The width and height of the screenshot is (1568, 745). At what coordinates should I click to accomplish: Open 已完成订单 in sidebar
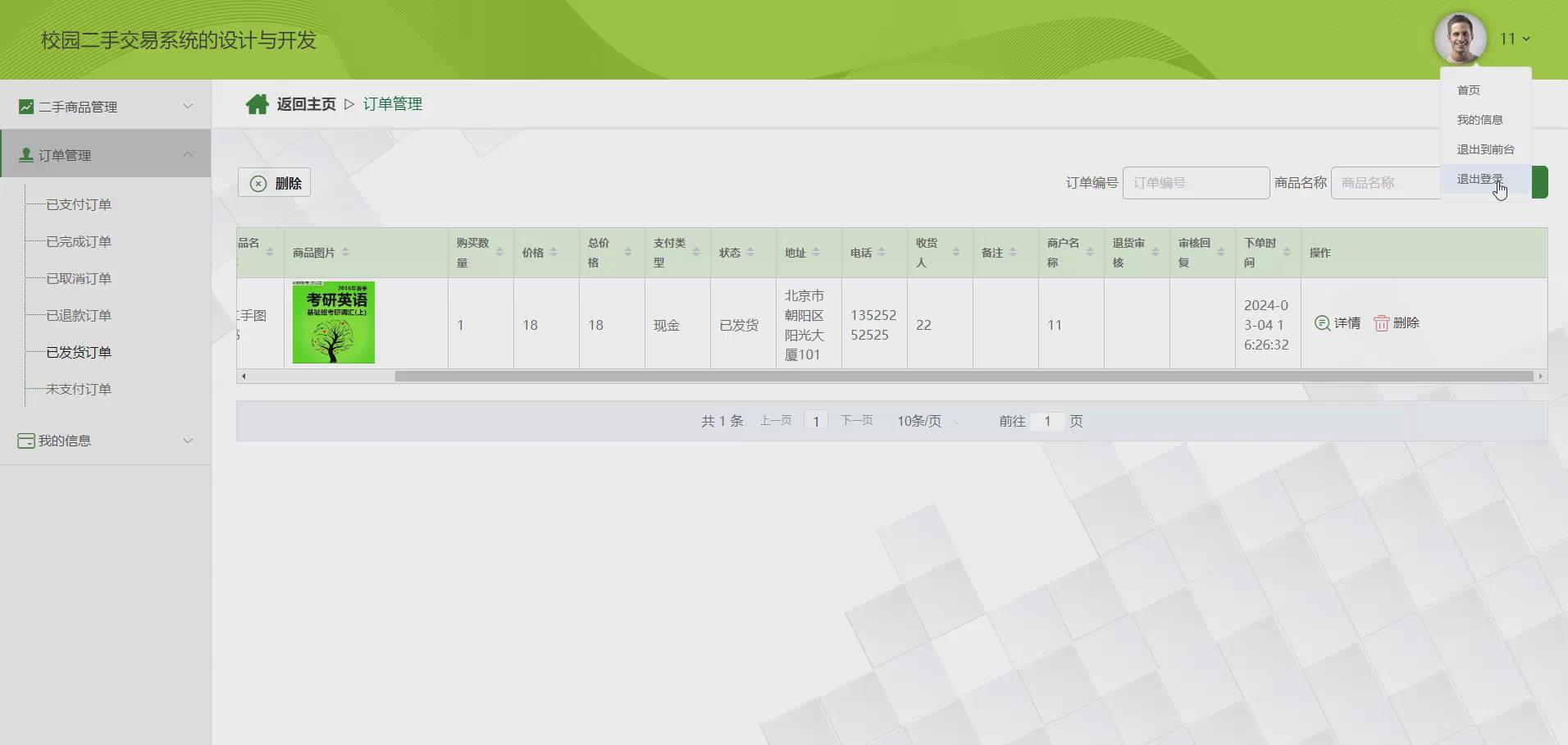pyautogui.click(x=79, y=241)
